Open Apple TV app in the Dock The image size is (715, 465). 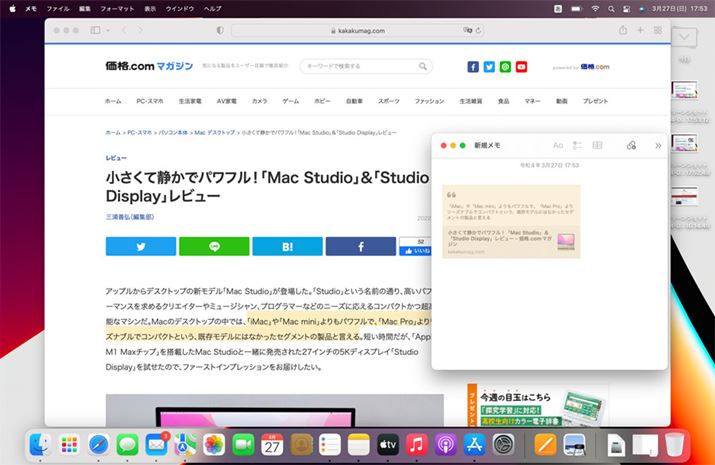click(388, 444)
